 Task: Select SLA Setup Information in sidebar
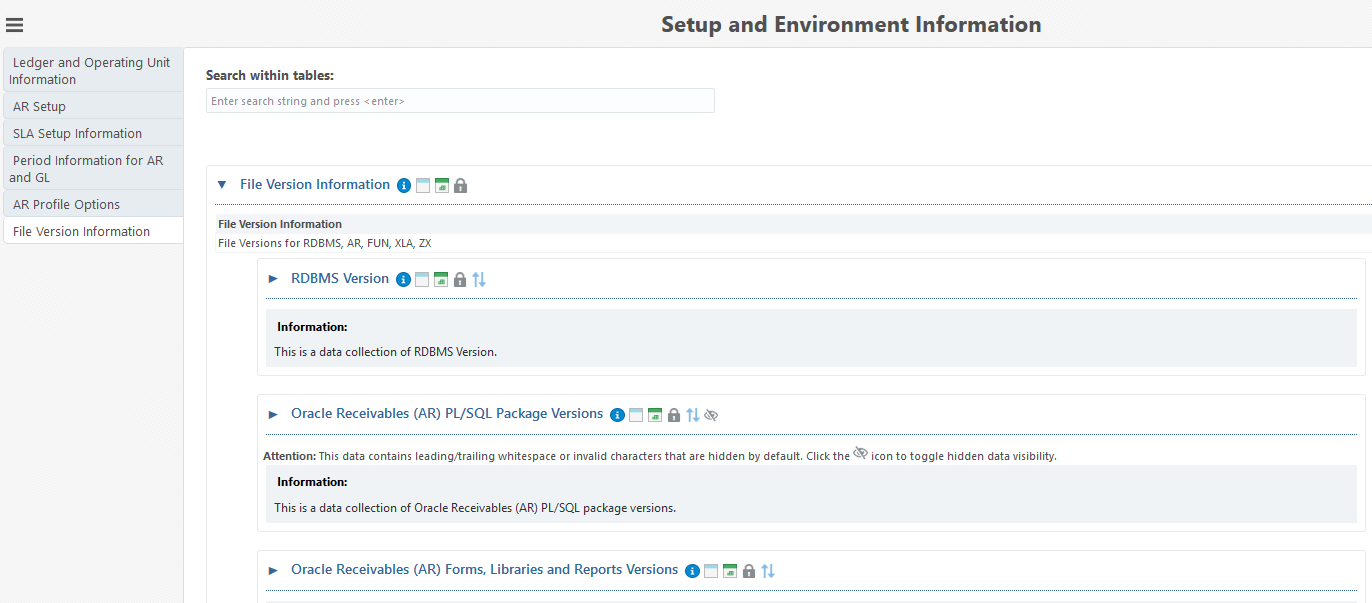pyautogui.click(x=77, y=133)
